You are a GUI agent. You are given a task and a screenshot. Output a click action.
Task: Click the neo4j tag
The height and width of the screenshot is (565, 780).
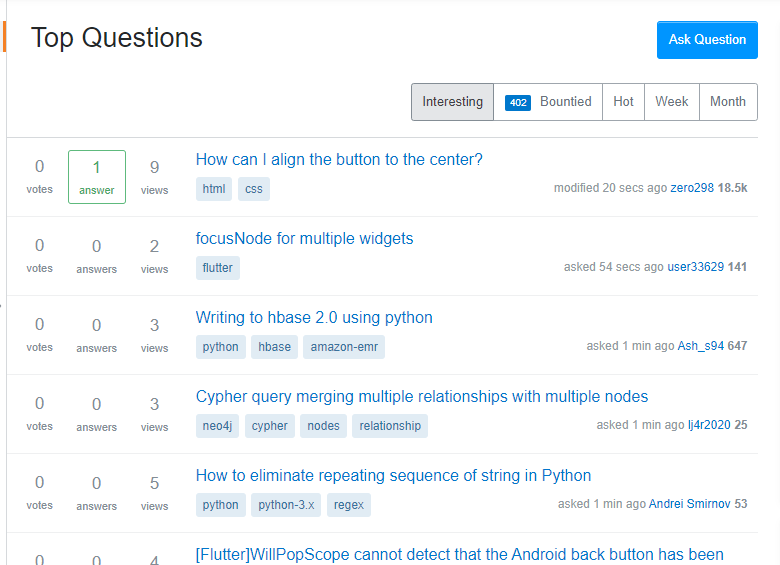point(217,426)
